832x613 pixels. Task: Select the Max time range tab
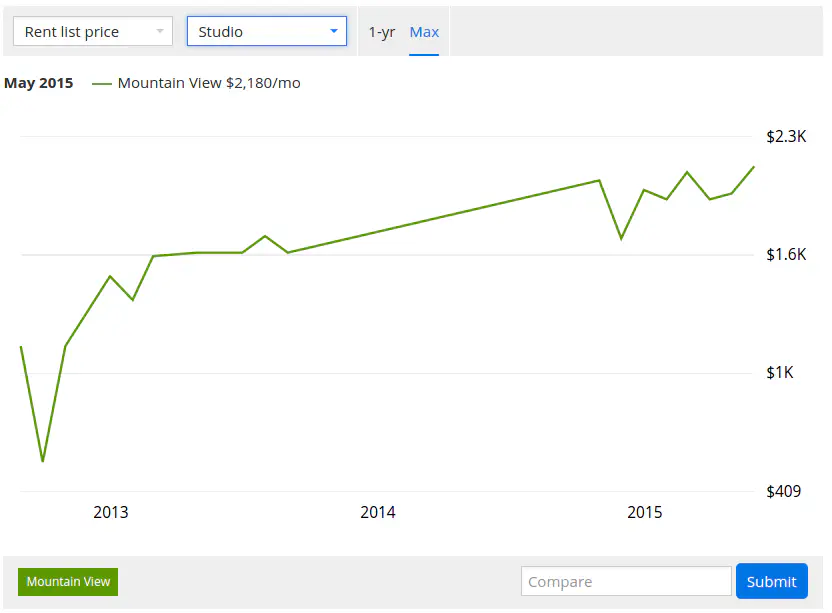pyautogui.click(x=424, y=32)
